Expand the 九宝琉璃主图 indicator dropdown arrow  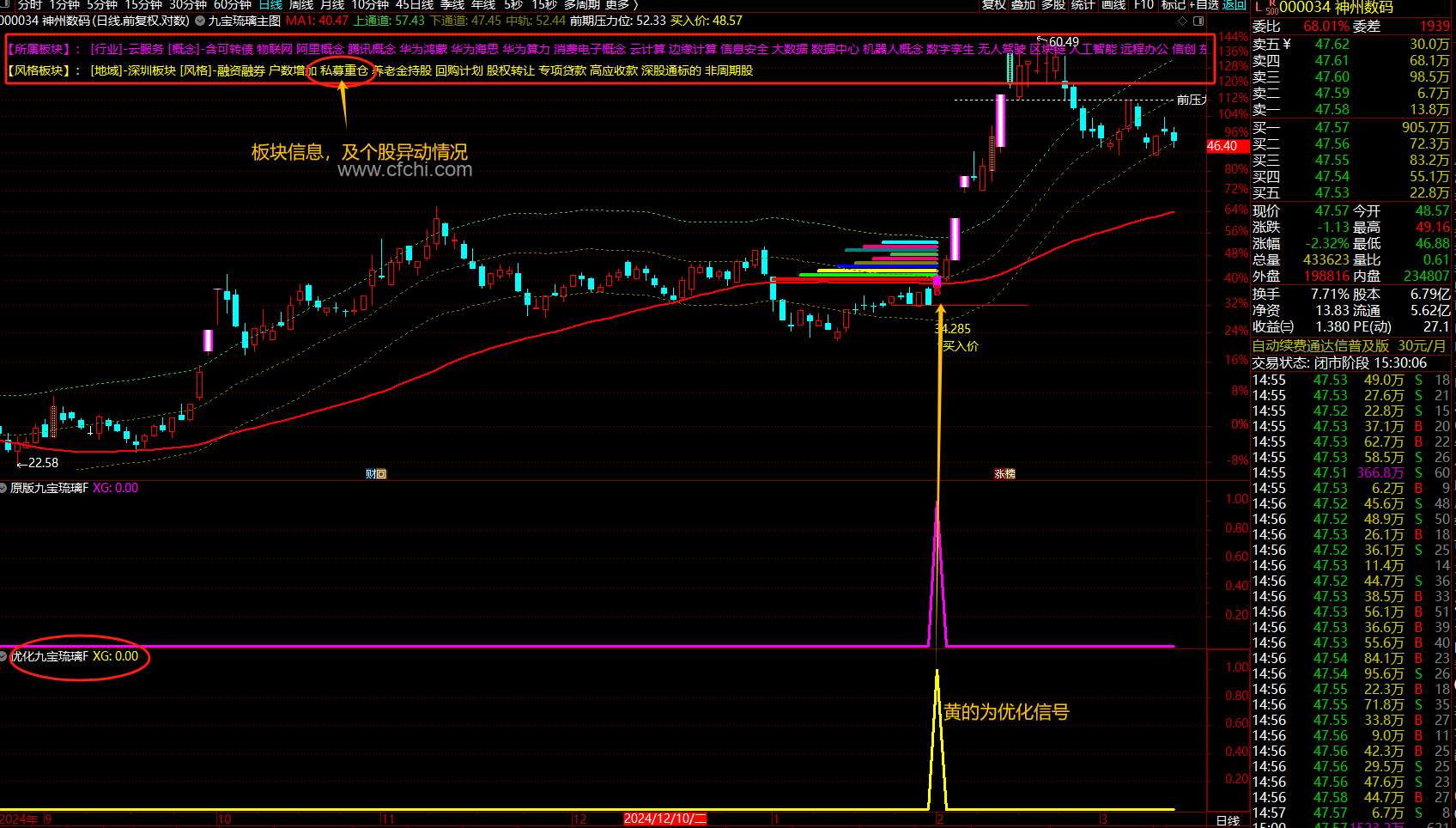point(200,21)
